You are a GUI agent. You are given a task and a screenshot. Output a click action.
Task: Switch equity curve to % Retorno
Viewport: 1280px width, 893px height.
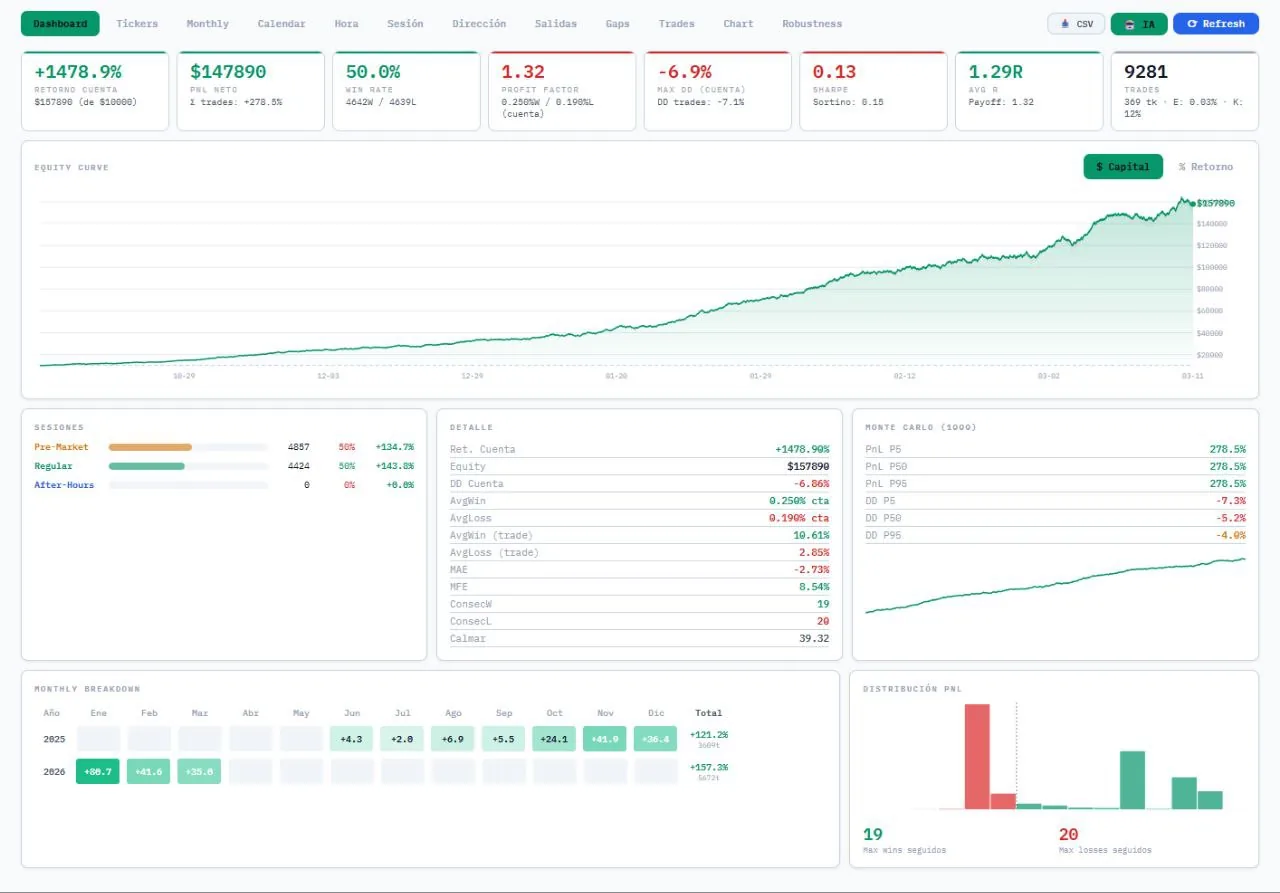click(x=1205, y=167)
